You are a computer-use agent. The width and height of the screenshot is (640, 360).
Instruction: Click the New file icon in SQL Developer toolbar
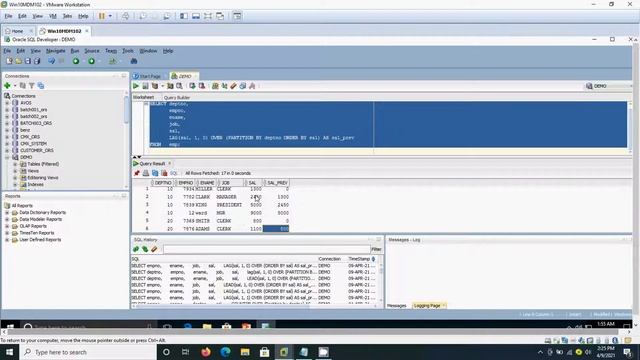click(9, 61)
